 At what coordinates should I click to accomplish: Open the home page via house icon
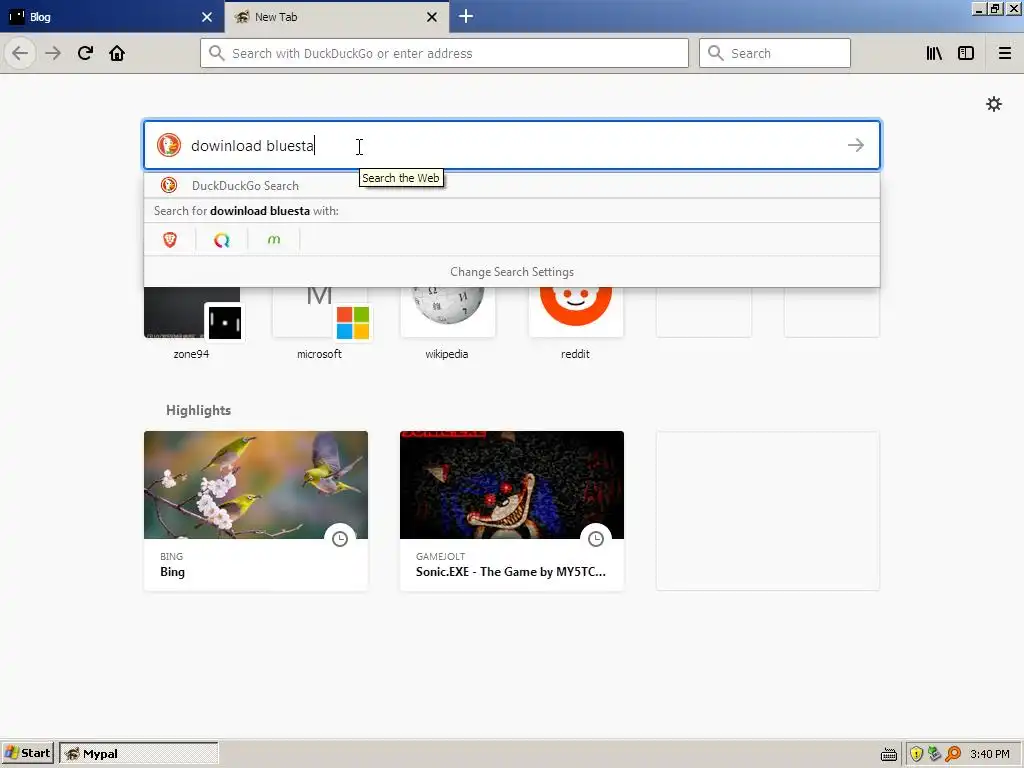(x=117, y=53)
